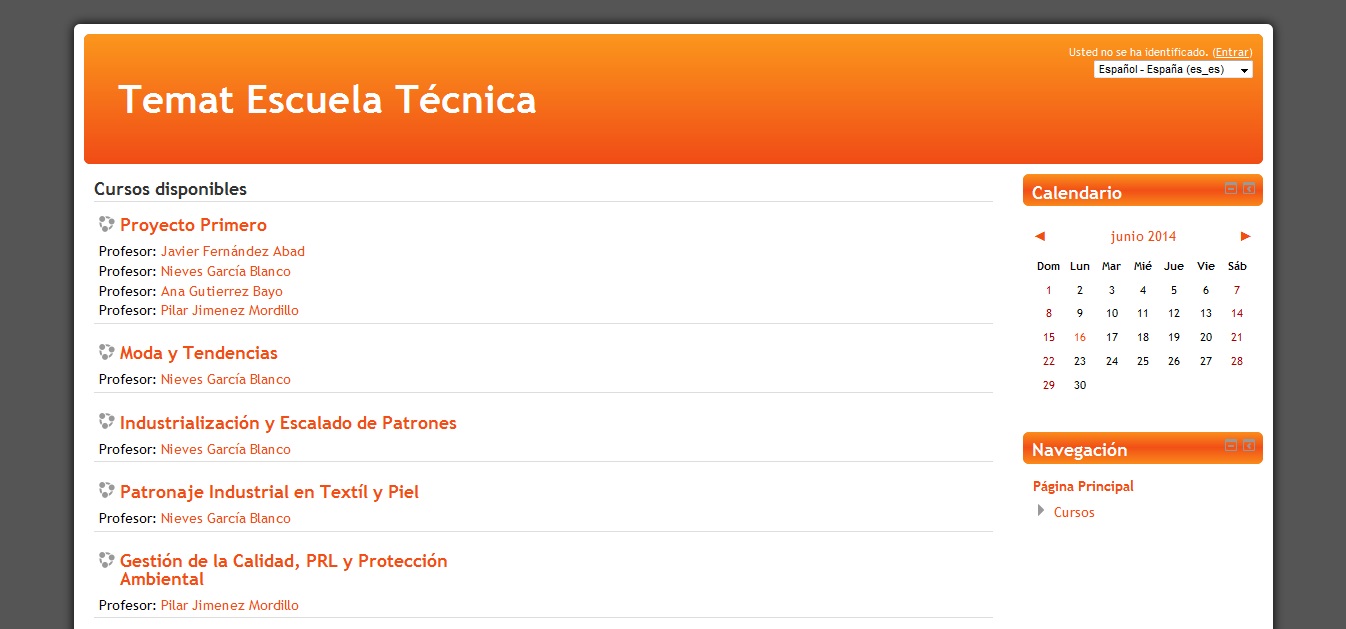
Task: Click the Entrar login link
Action: pyautogui.click(x=1232, y=52)
